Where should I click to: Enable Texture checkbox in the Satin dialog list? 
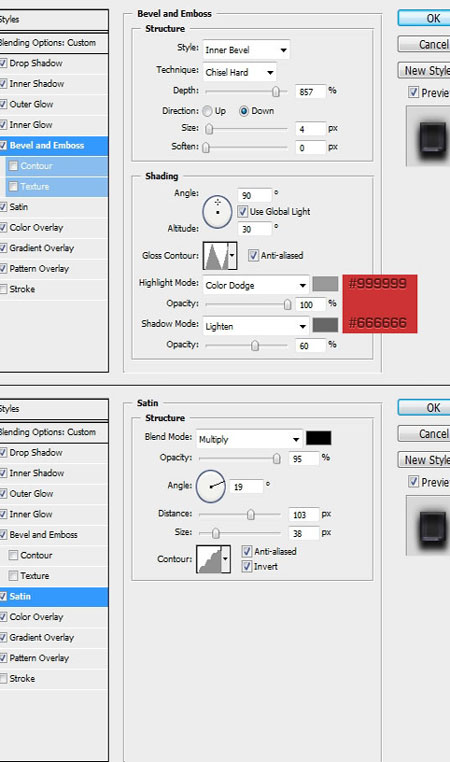(14, 575)
